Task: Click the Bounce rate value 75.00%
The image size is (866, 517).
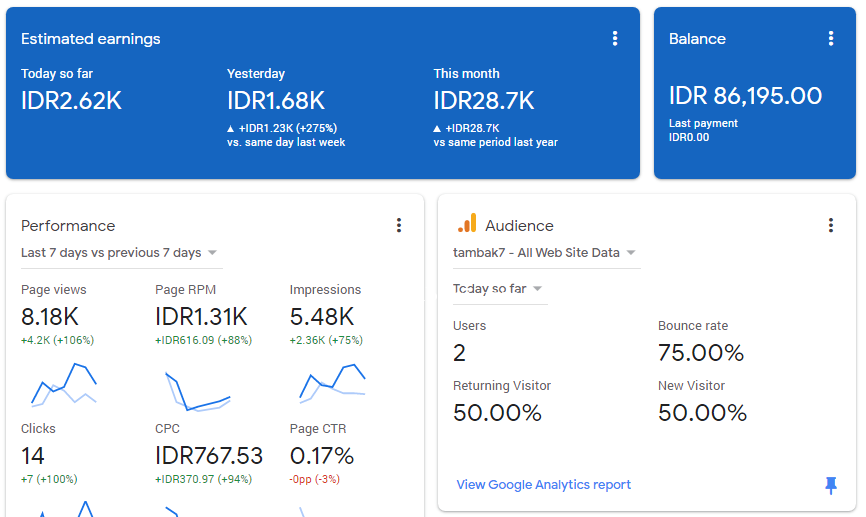Action: tap(700, 353)
